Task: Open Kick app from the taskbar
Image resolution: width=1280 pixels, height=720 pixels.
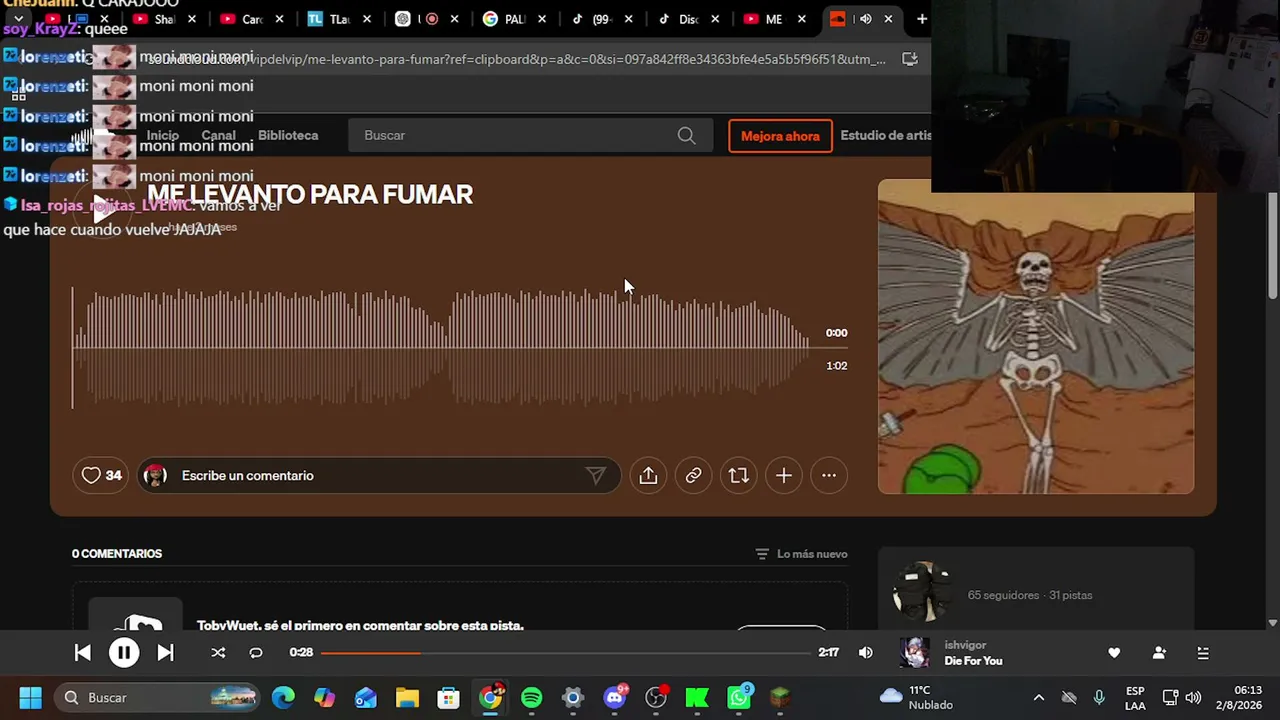Action: click(697, 698)
